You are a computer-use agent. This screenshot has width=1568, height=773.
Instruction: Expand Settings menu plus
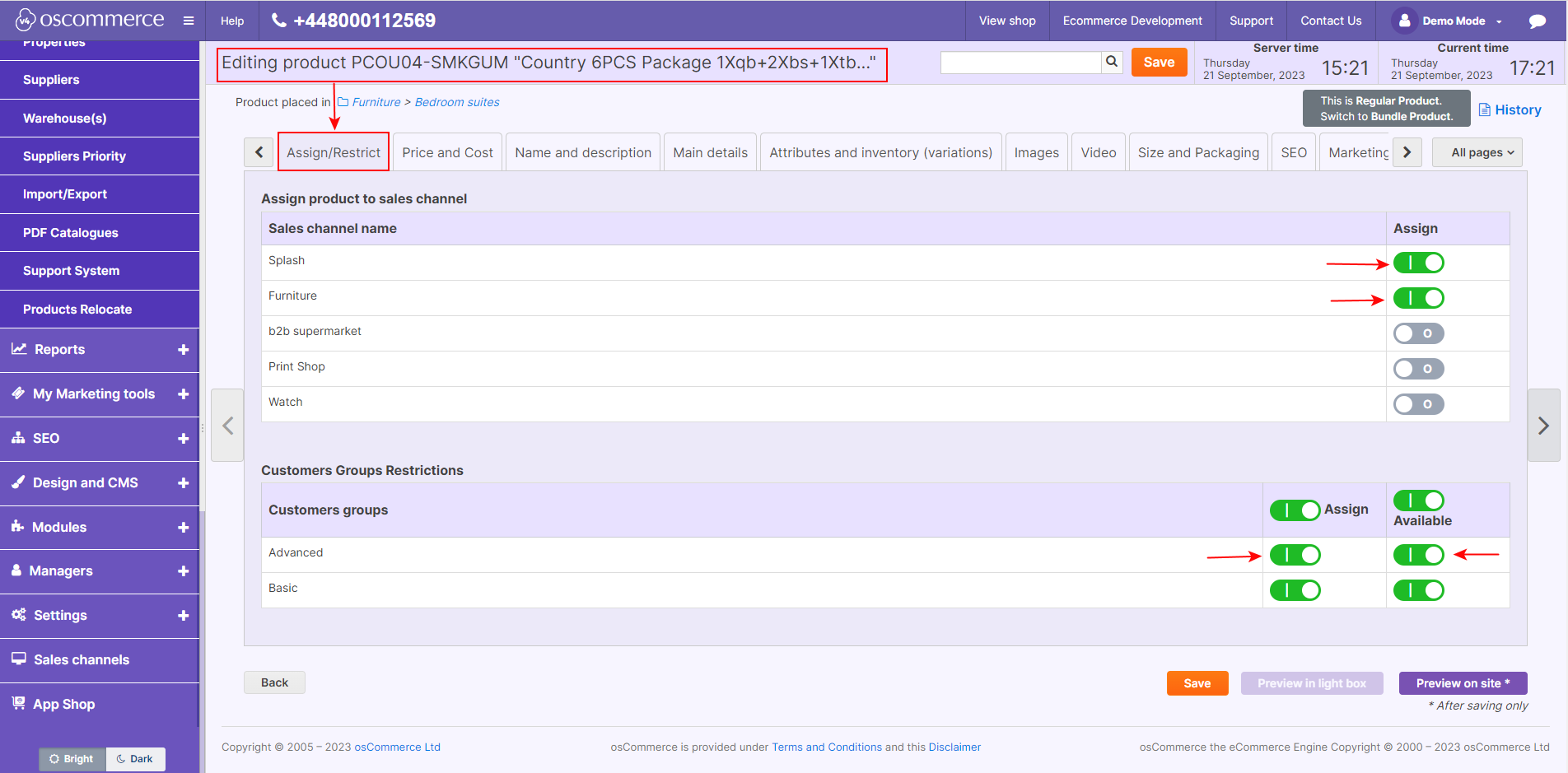tap(183, 615)
